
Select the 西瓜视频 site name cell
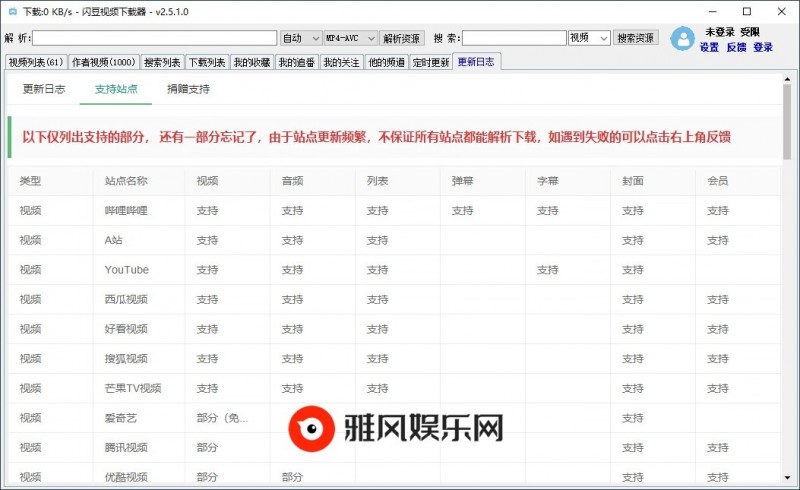pyautogui.click(x=139, y=299)
